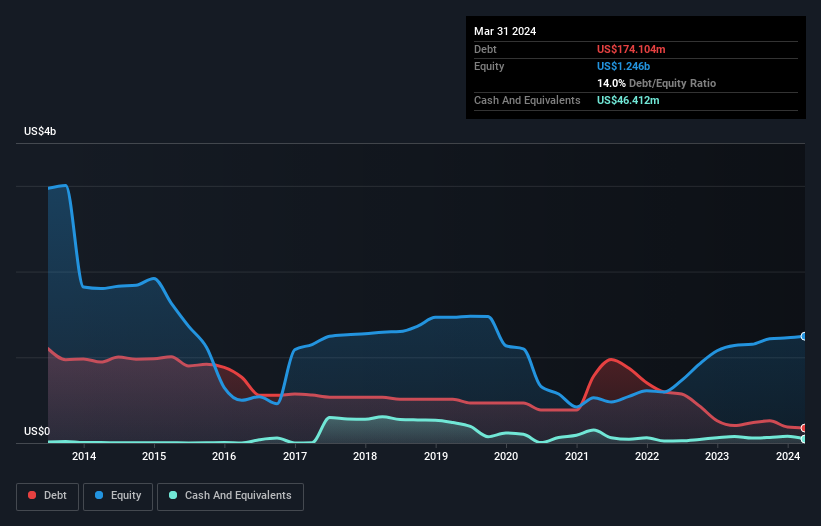Click the 2021 x-axis label

click(x=576, y=456)
